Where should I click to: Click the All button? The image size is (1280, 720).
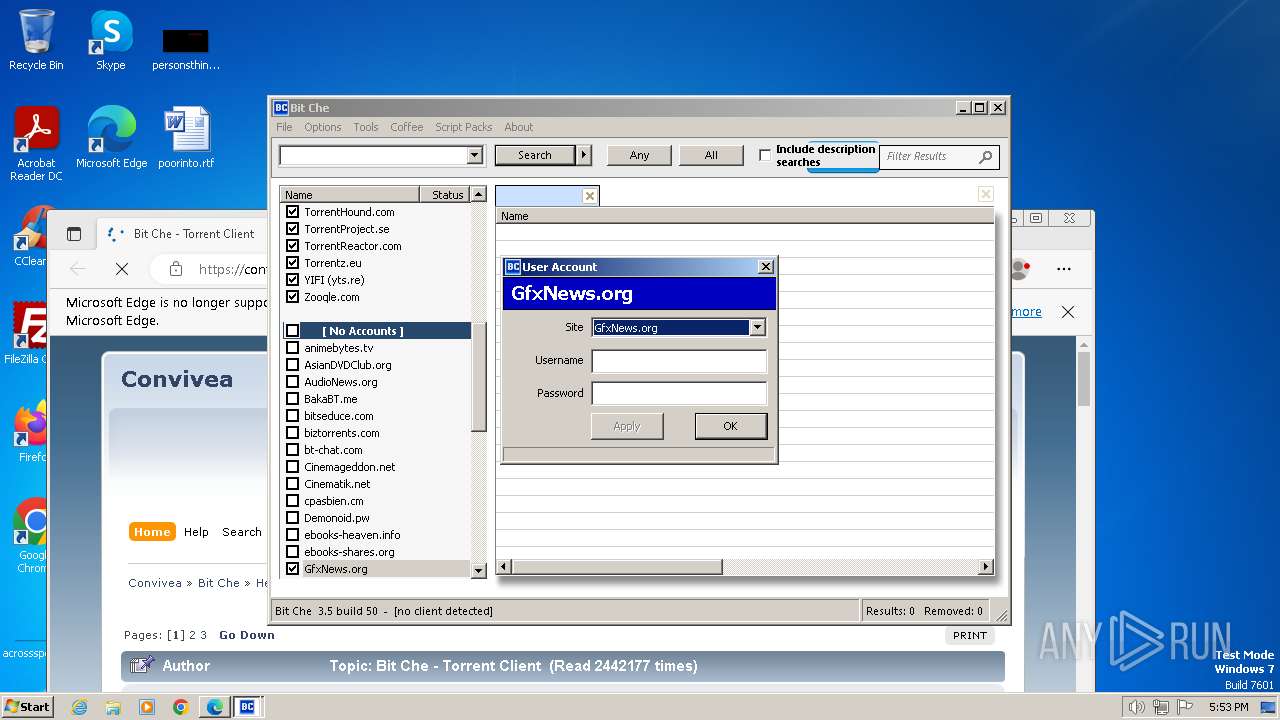711,155
